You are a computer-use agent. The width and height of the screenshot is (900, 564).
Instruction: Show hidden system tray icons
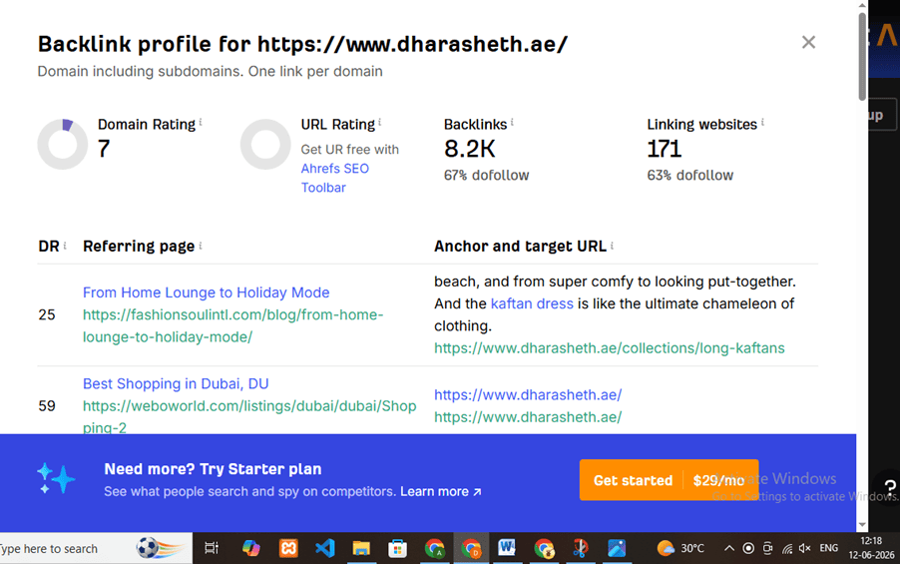(x=729, y=549)
